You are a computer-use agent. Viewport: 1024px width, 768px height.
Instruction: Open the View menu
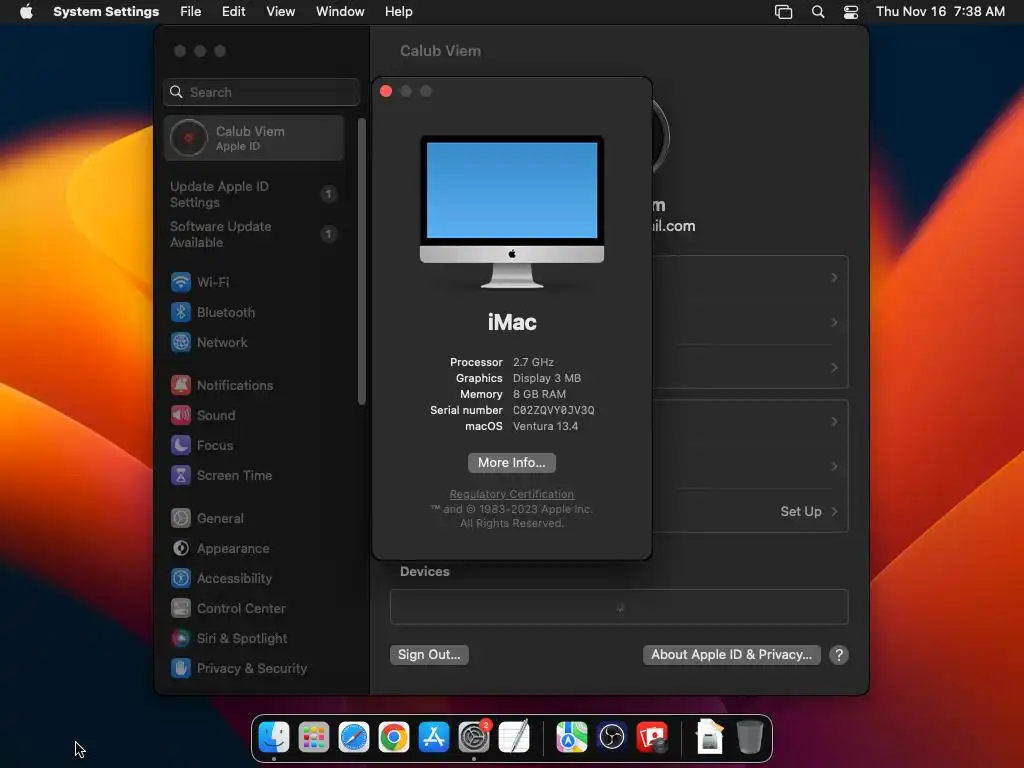tap(280, 12)
